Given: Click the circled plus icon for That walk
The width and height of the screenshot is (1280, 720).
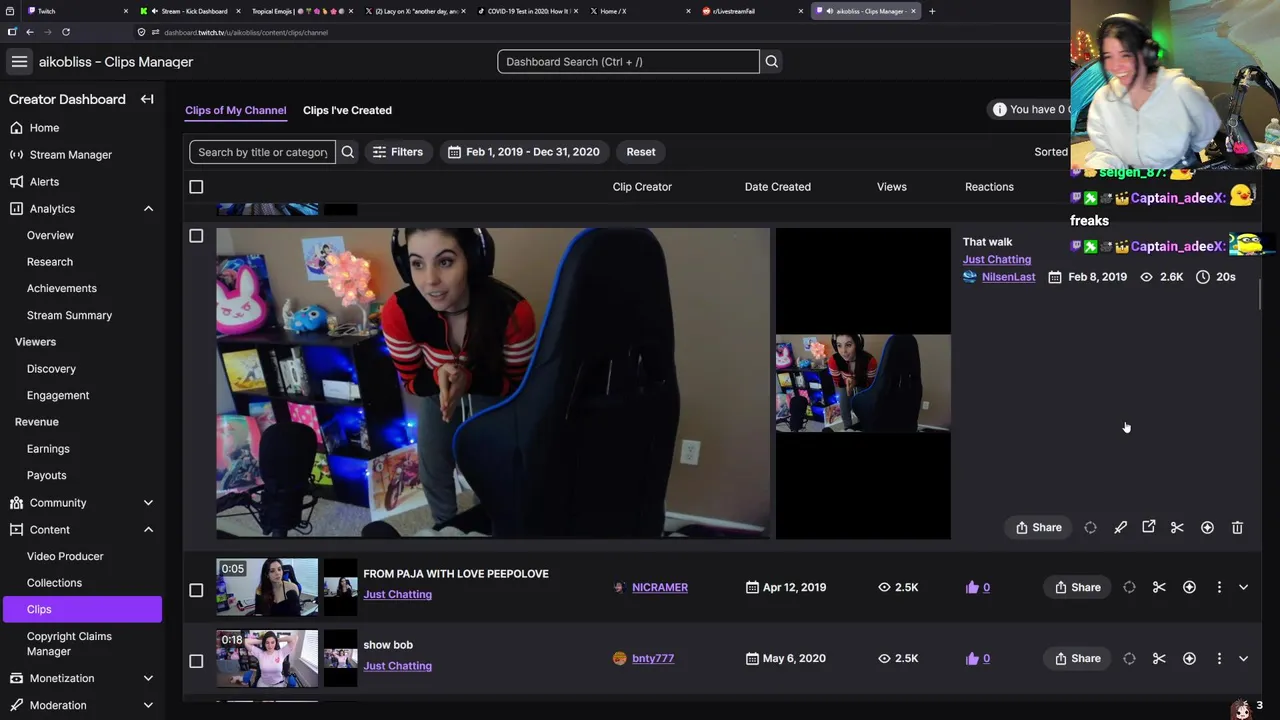Looking at the screenshot, I should point(1207,527).
